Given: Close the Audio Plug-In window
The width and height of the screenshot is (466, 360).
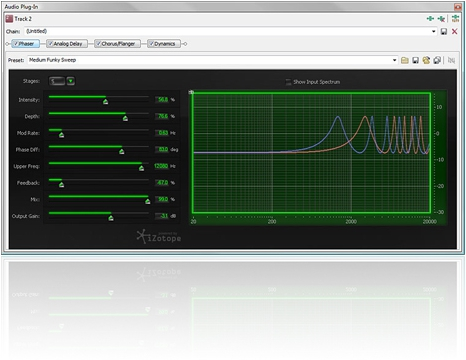Looking at the screenshot, I should [458, 7].
